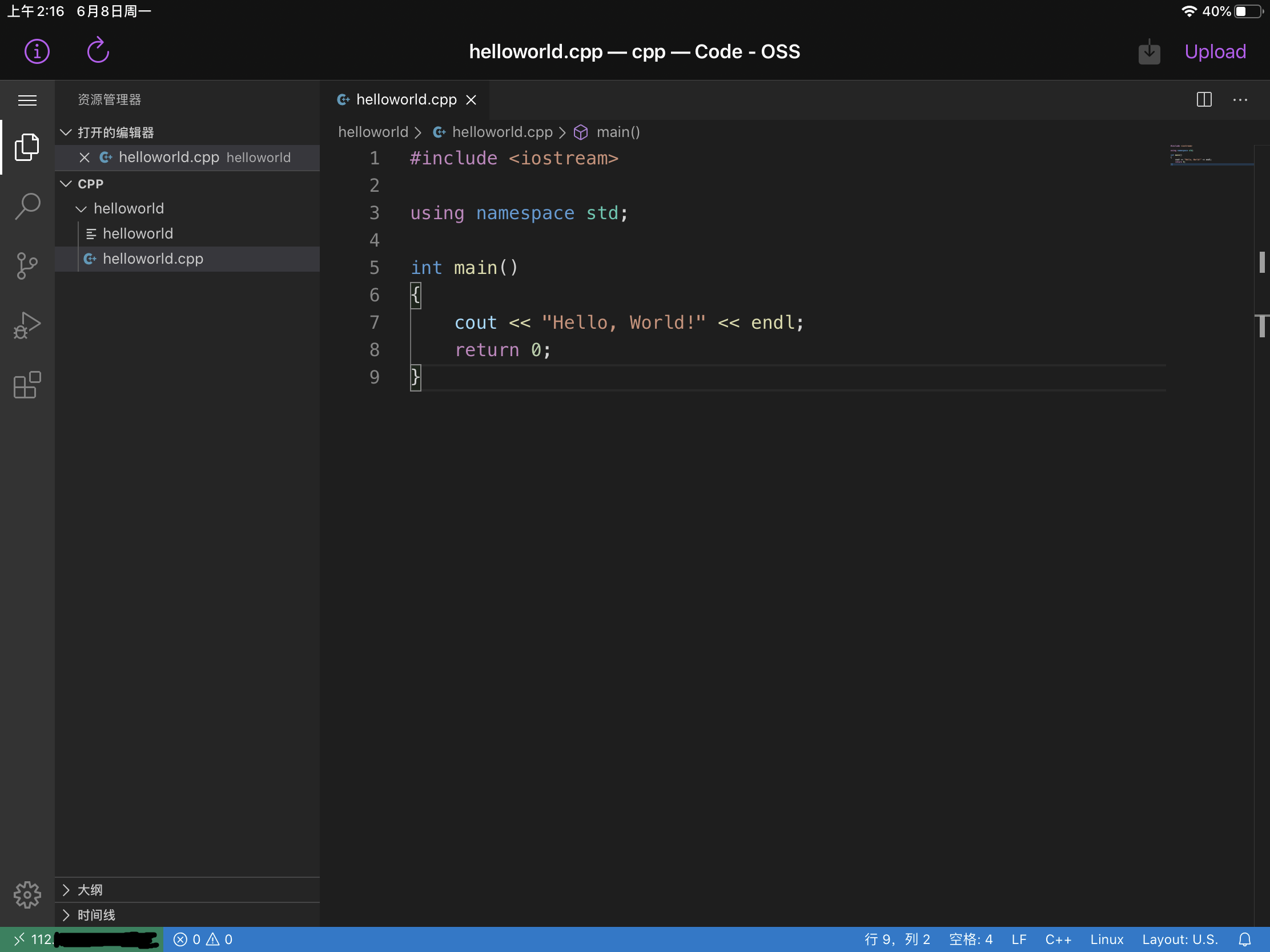This screenshot has width=1270, height=952.
Task: Click the Layout: U.S. status item
Action: (x=1179, y=939)
